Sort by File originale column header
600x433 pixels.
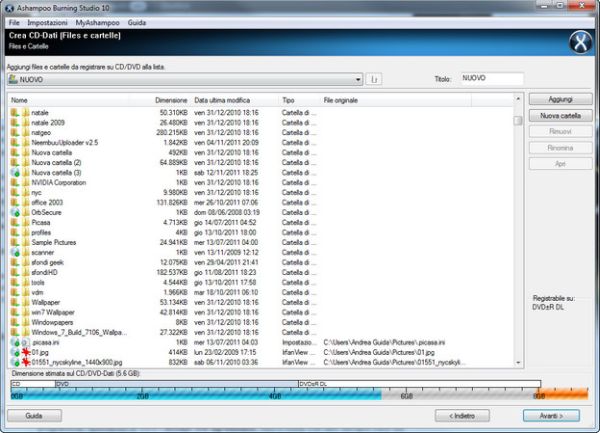pyautogui.click(x=396, y=100)
